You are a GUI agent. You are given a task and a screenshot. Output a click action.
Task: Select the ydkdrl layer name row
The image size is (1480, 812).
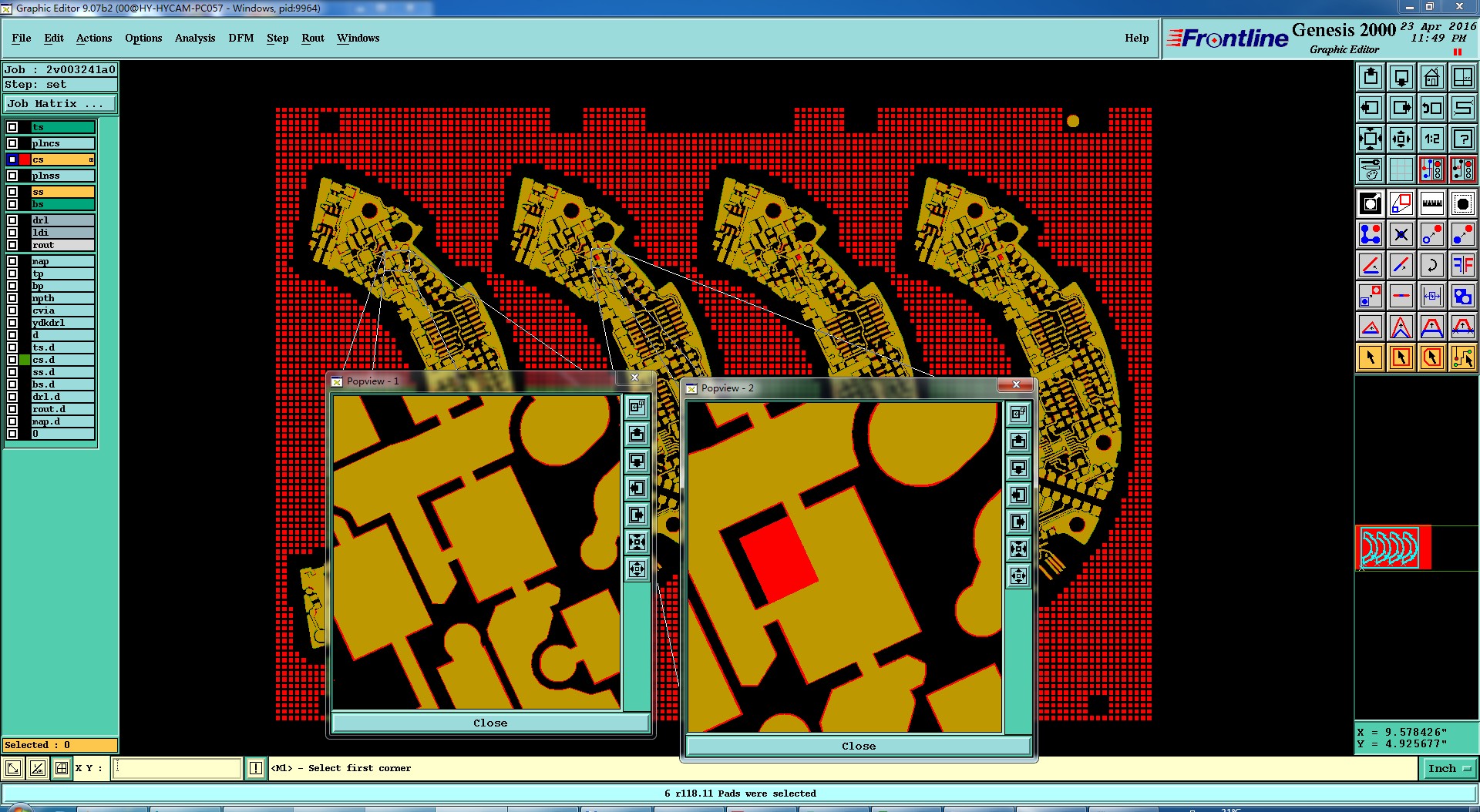point(62,323)
